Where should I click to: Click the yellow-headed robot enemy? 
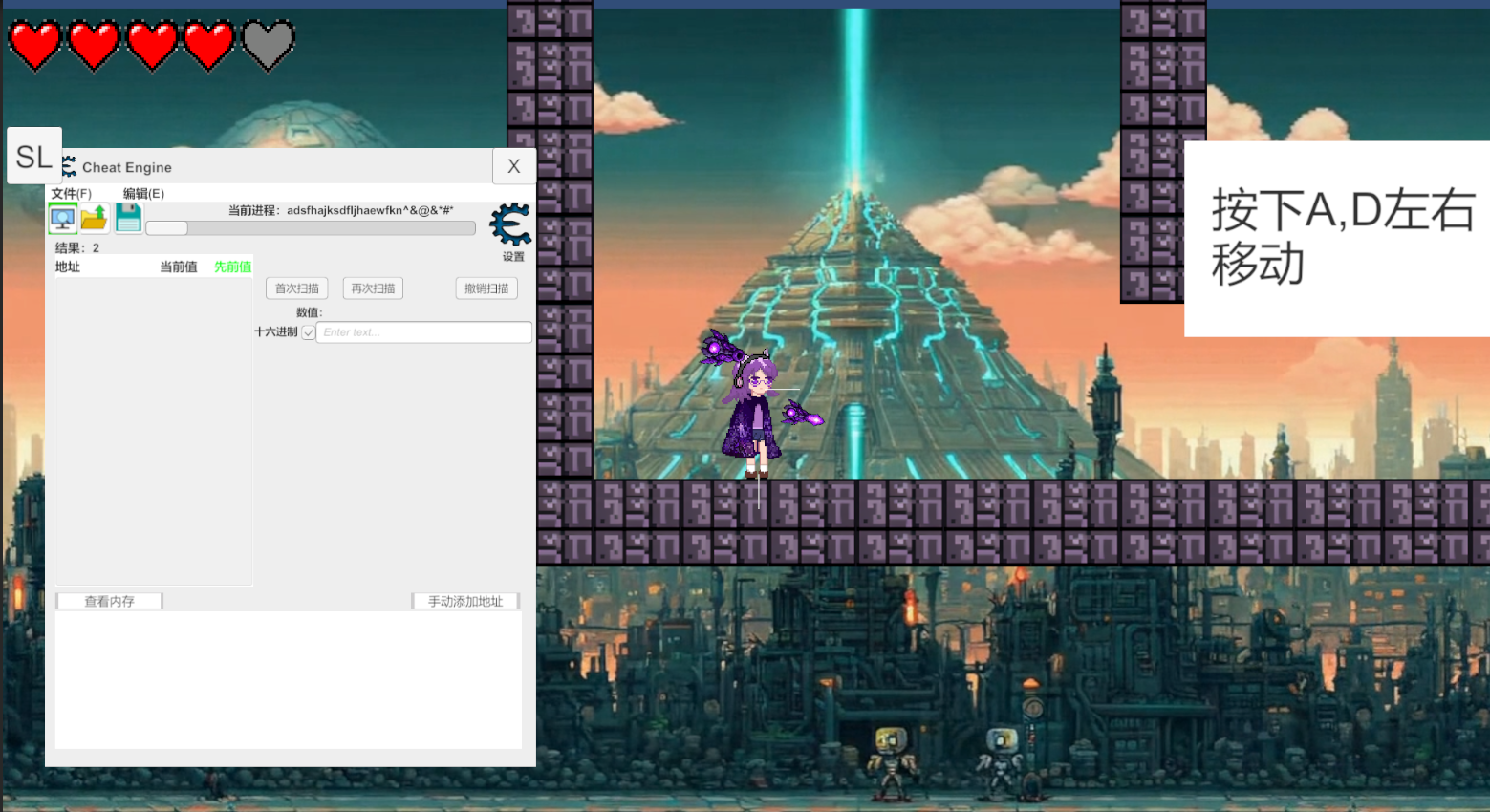click(891, 761)
